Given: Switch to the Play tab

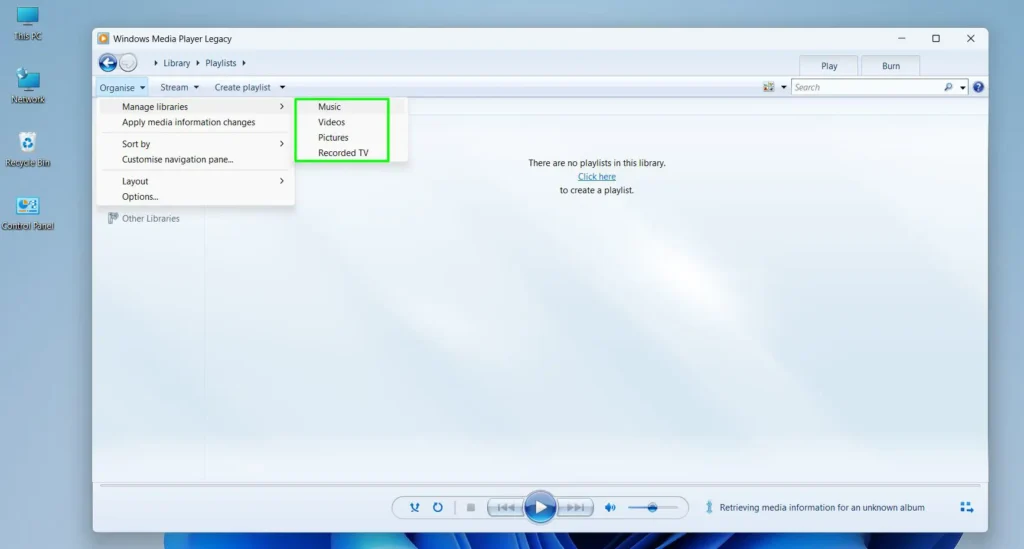Looking at the screenshot, I should tap(829, 66).
